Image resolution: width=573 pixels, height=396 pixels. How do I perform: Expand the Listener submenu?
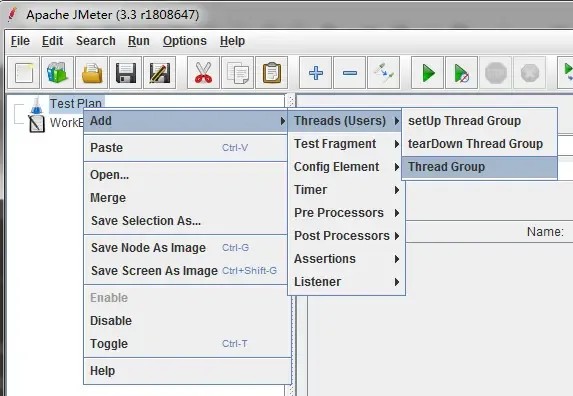[x=346, y=282]
